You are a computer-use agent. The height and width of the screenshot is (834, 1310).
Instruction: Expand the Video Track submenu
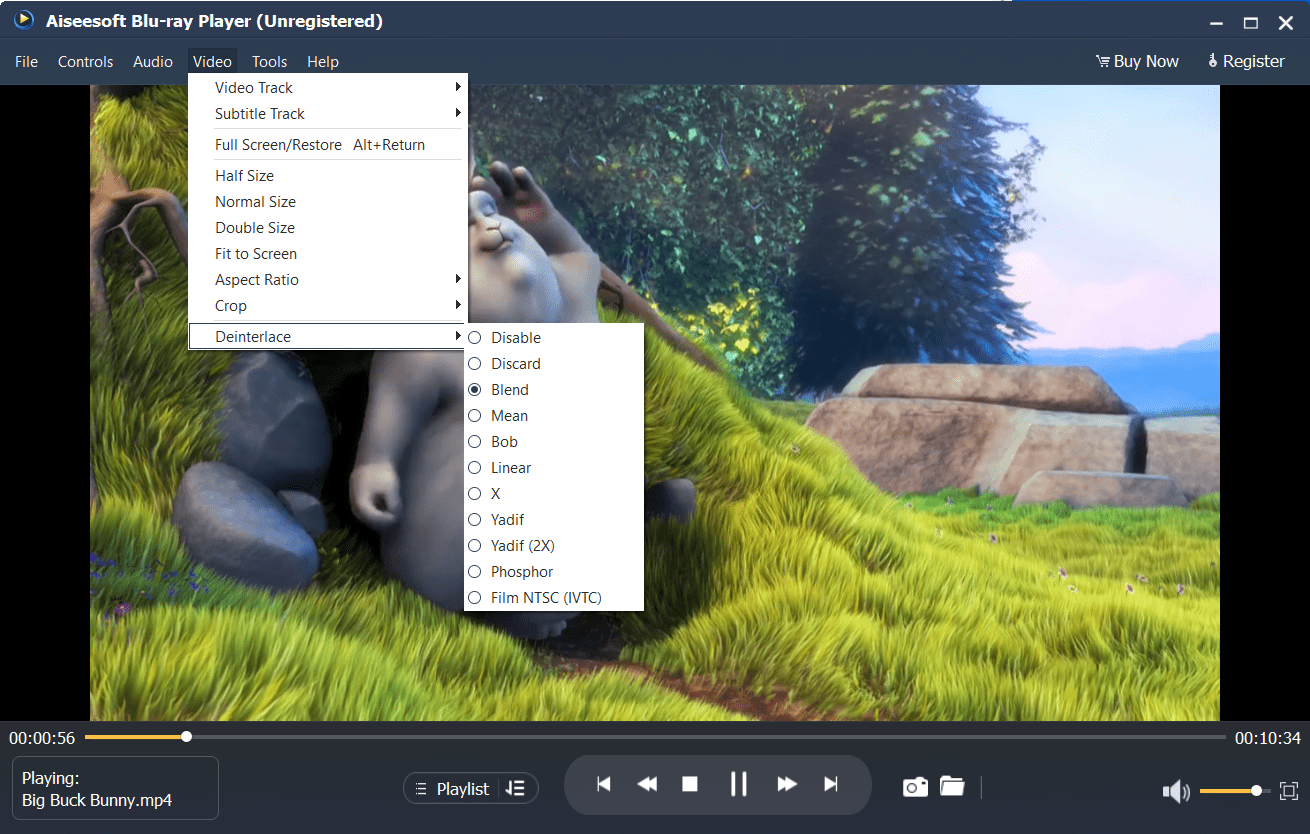click(328, 88)
